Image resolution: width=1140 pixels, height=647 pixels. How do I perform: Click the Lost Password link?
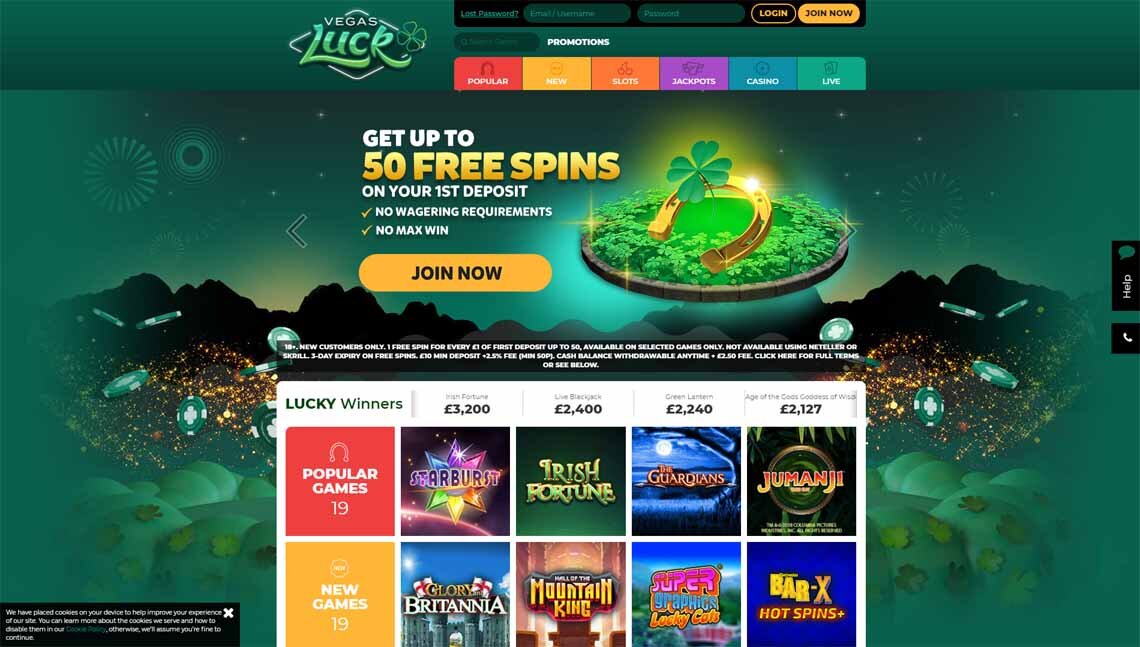click(489, 13)
